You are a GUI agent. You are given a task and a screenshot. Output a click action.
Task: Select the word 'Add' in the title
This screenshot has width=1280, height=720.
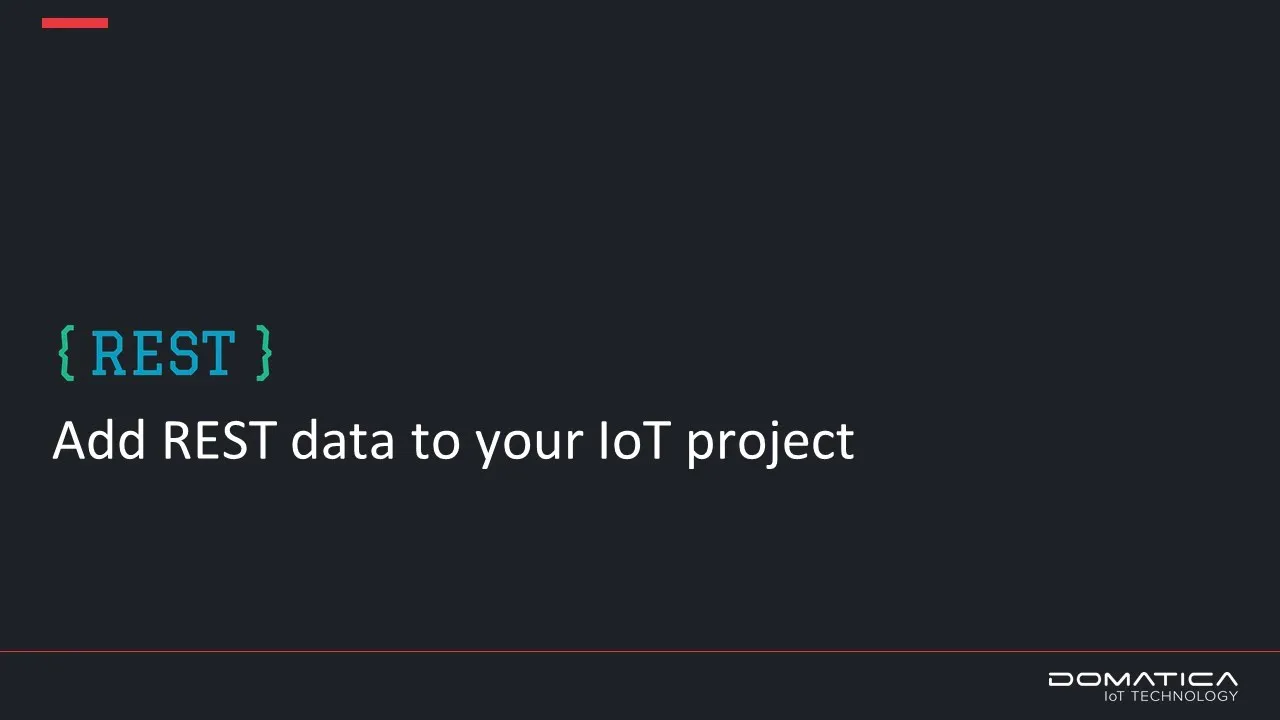[x=100, y=440]
